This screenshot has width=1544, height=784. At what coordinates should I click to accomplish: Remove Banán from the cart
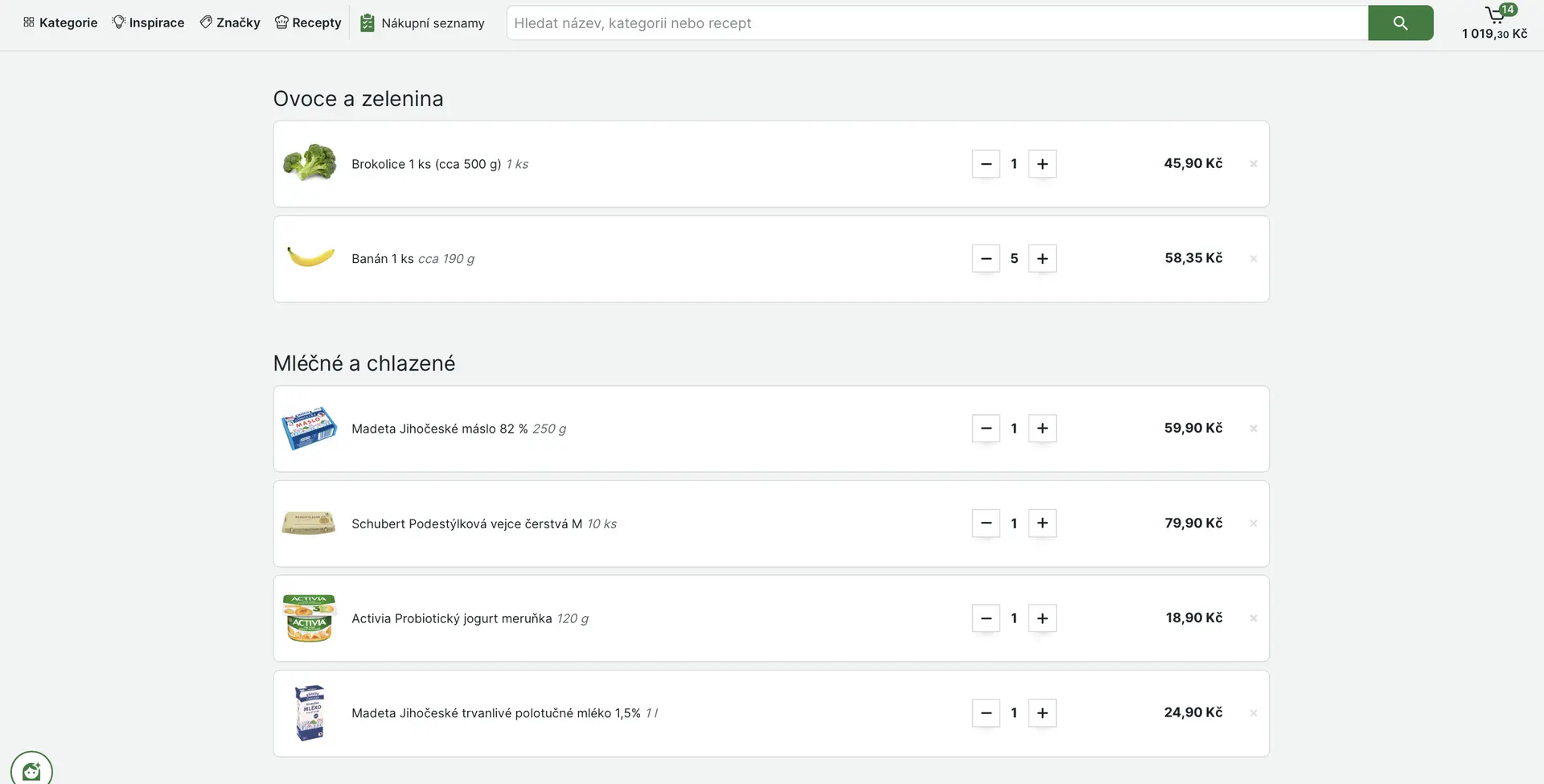(x=1253, y=259)
